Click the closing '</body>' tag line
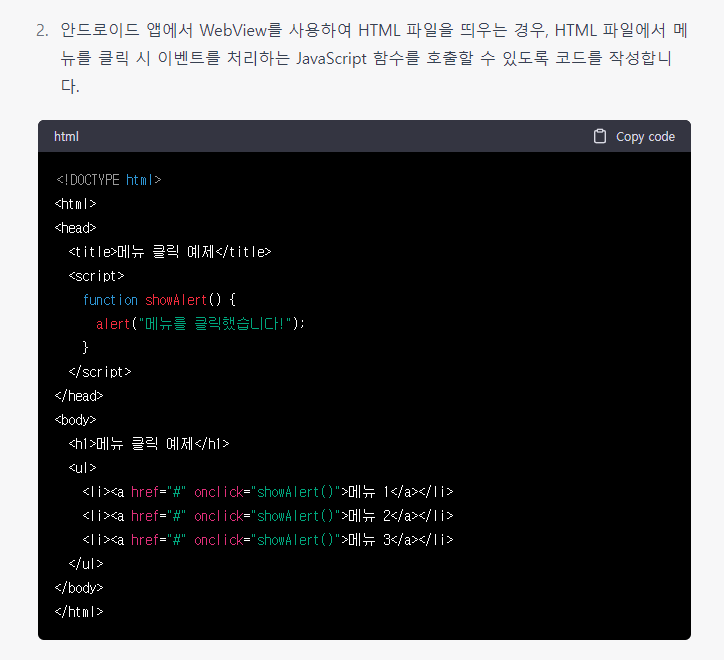This screenshot has width=724, height=660. click(79, 588)
